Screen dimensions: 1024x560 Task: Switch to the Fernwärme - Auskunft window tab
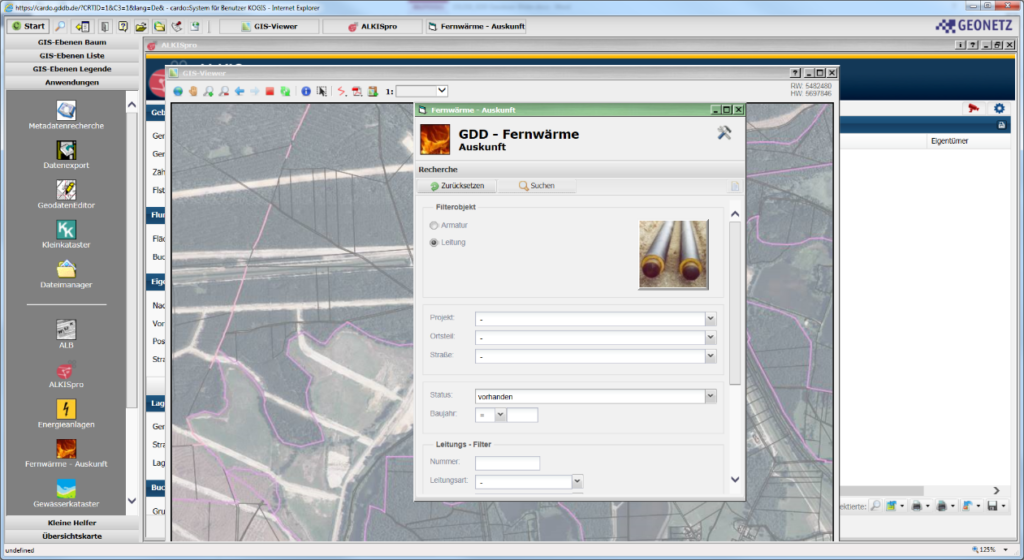pyautogui.click(x=475, y=26)
